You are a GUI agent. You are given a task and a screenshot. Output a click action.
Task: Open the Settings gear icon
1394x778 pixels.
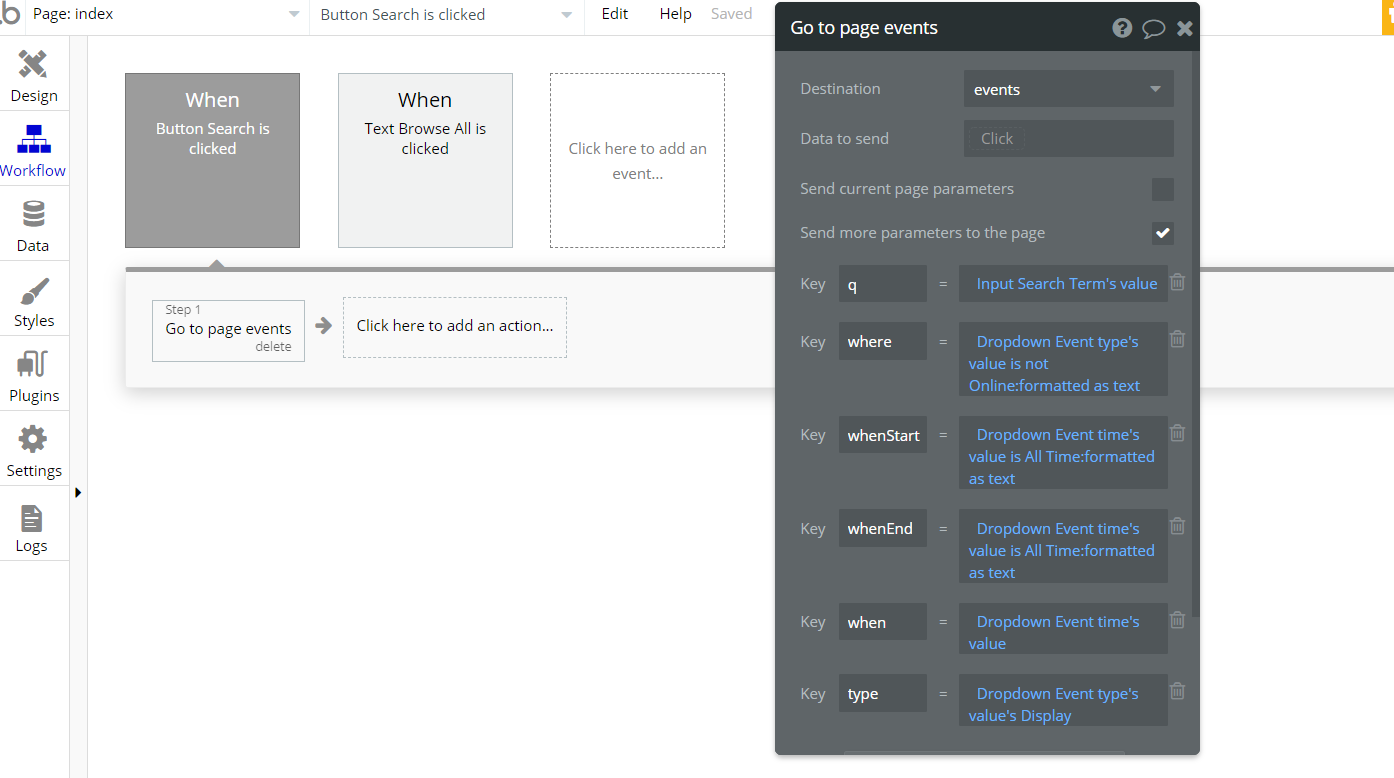tap(33, 441)
